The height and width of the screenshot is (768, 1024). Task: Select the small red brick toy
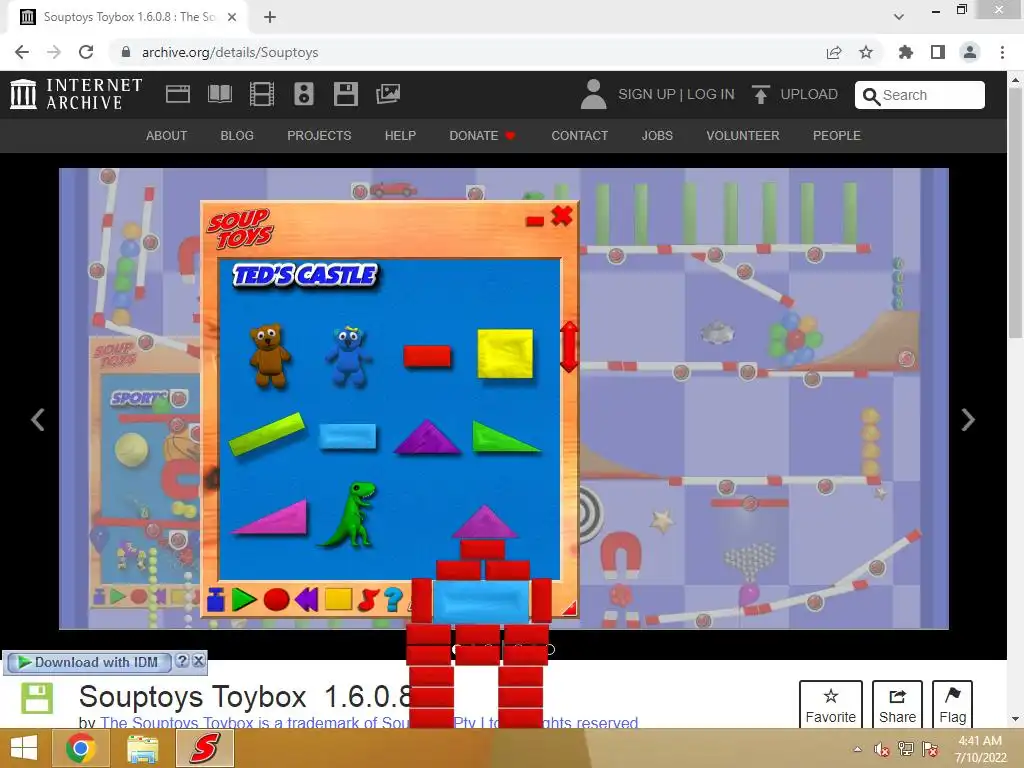point(427,357)
